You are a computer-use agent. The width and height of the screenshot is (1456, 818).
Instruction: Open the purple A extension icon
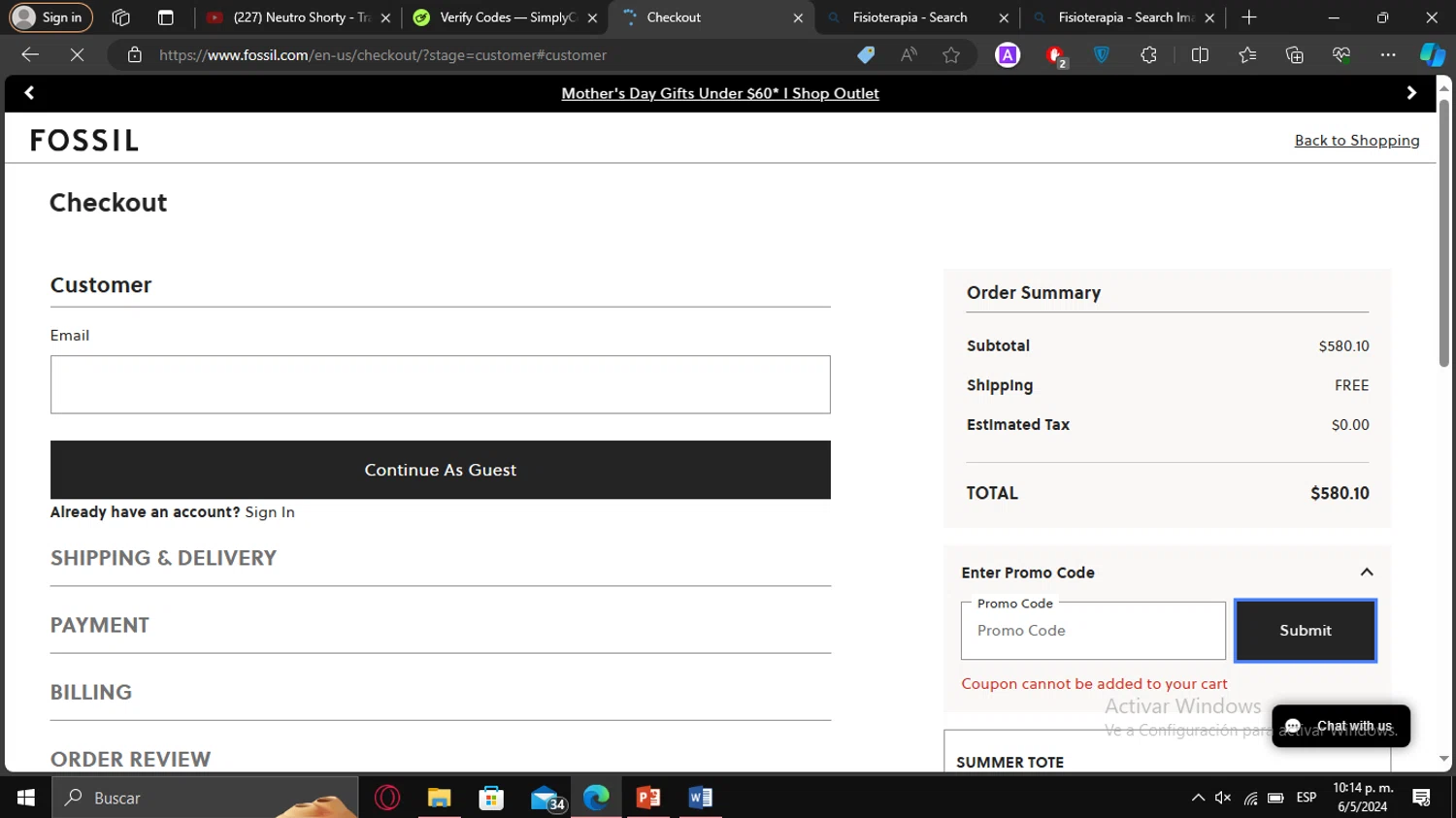tap(1008, 55)
